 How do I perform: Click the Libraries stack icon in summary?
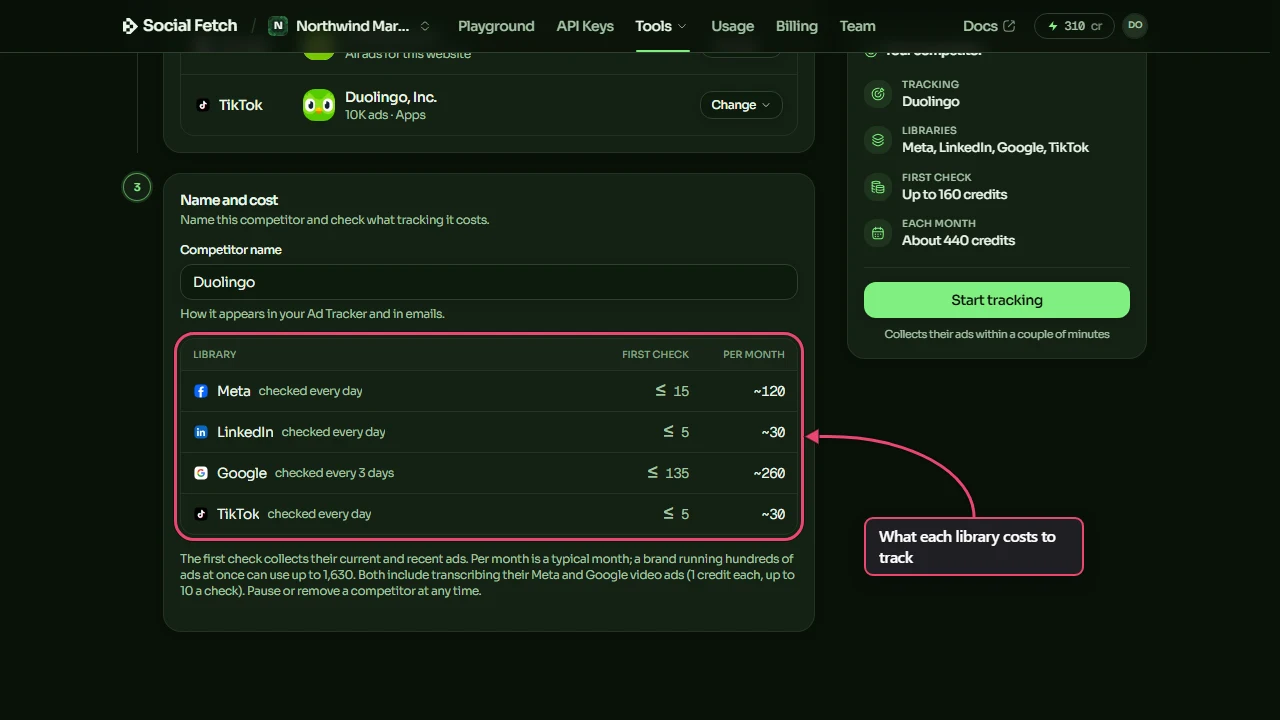878,140
